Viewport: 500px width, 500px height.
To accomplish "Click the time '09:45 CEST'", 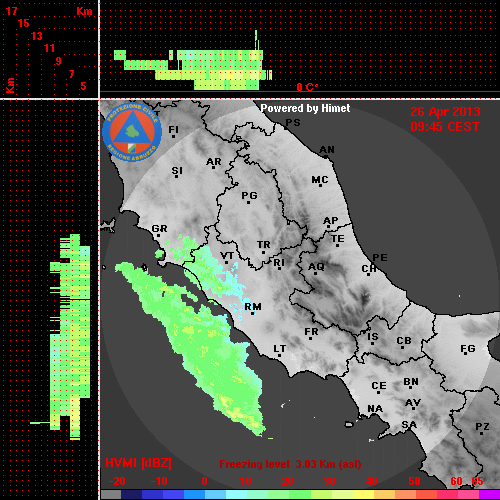I will pyautogui.click(x=445, y=127).
